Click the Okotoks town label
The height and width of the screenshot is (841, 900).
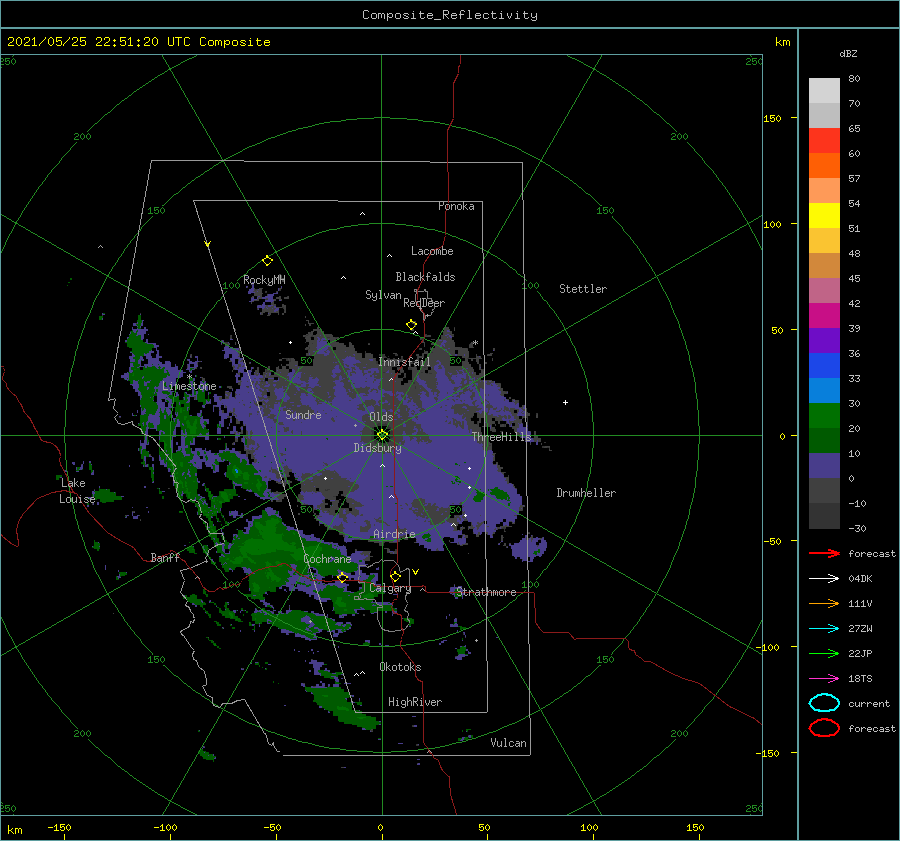point(400,667)
